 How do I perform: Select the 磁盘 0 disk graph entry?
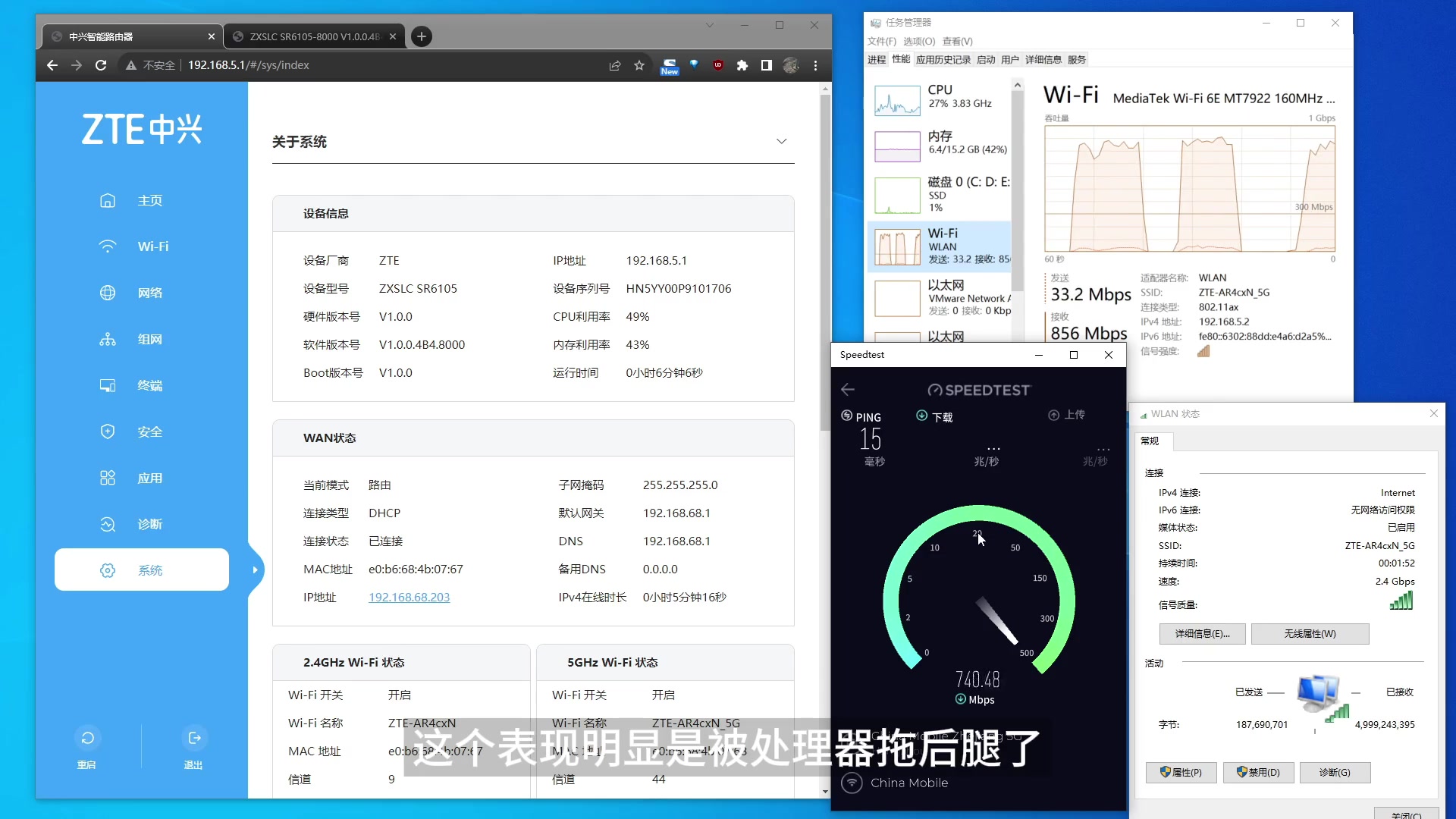(x=940, y=194)
